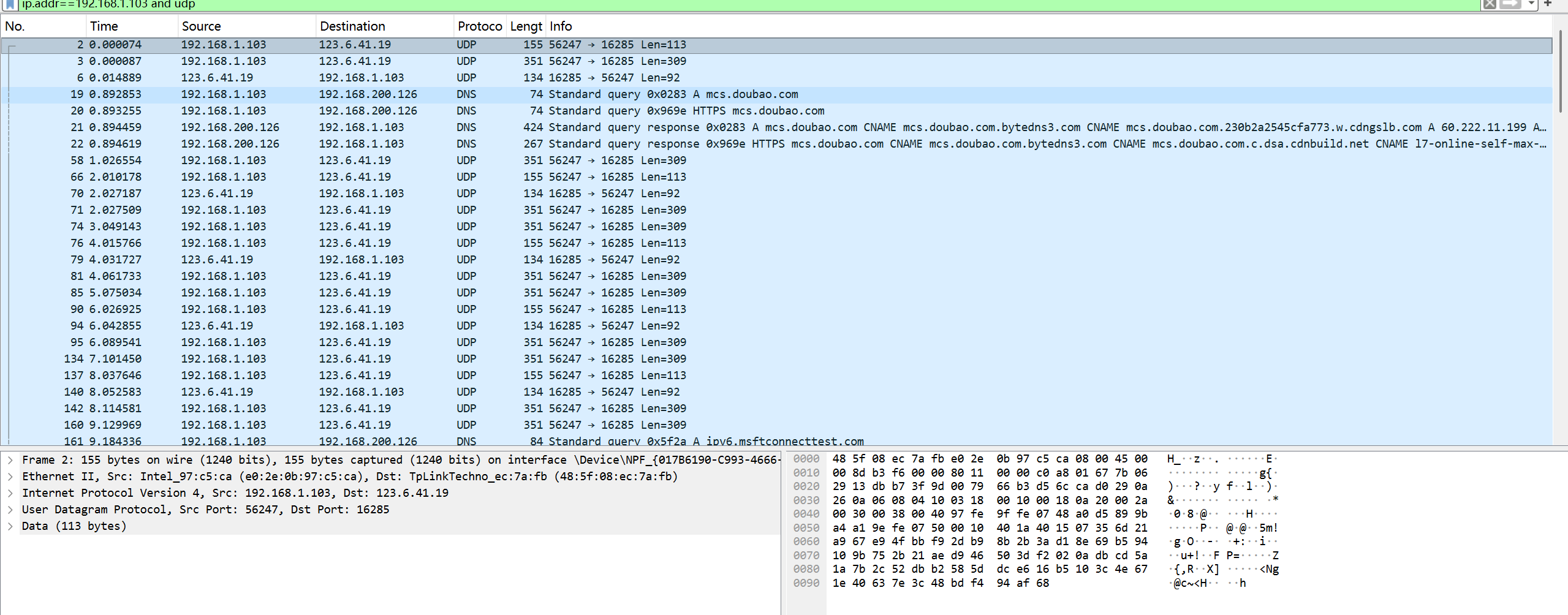Select packet 20 HTTPS query row
Viewport: 1568px width, 615px height.
click(776, 111)
